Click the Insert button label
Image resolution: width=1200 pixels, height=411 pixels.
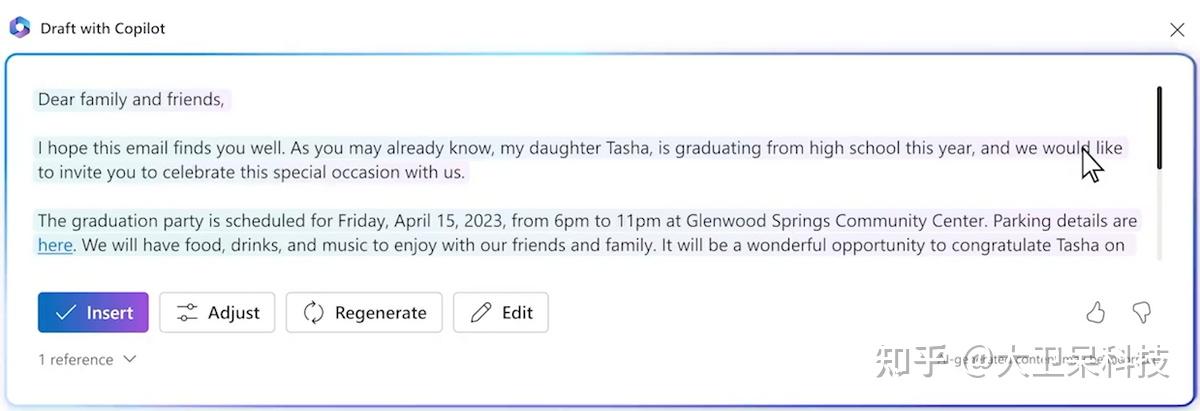(110, 313)
